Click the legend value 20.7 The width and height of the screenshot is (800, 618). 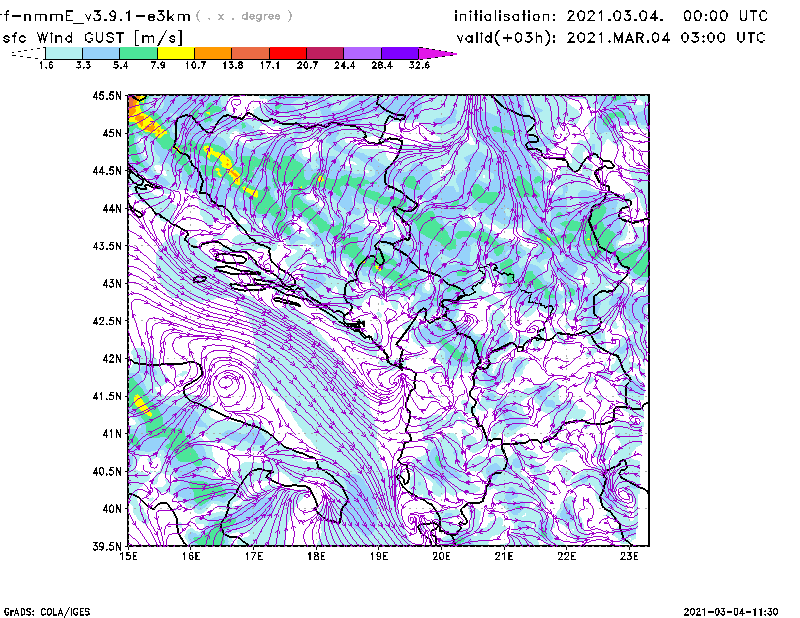coord(307,65)
